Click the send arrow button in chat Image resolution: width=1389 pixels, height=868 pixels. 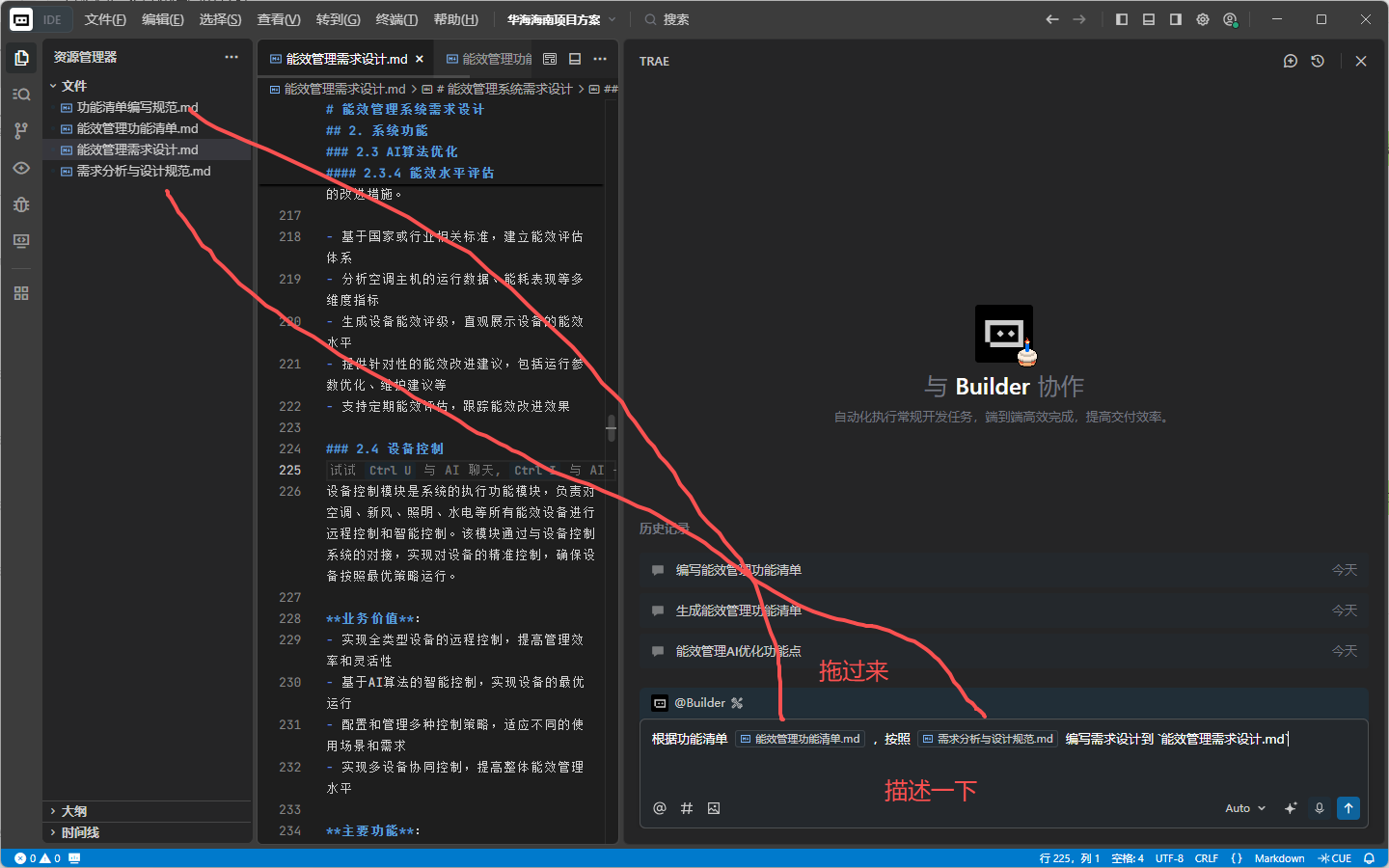[1348, 808]
